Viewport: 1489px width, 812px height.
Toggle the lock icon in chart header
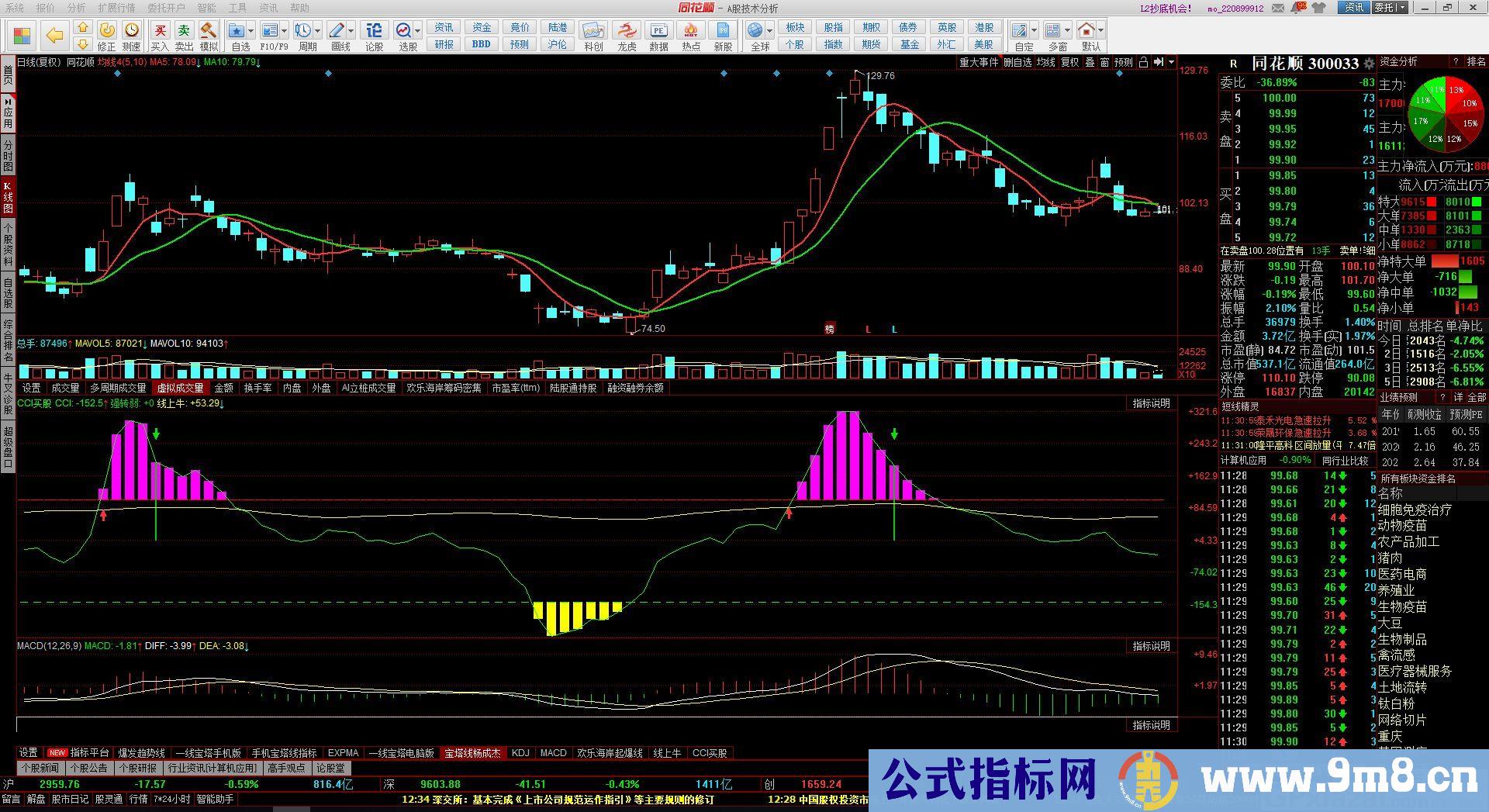coord(1142,62)
